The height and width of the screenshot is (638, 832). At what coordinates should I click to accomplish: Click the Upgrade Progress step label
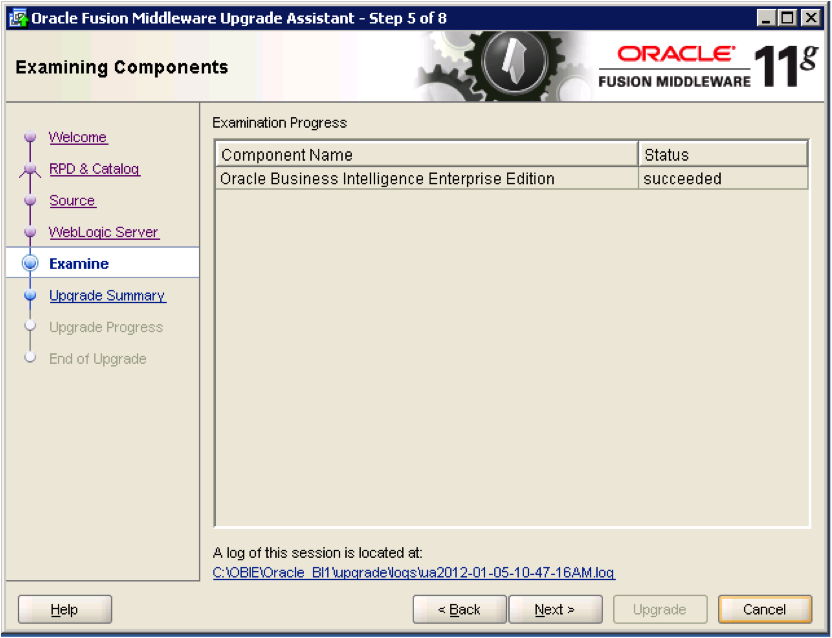(x=106, y=327)
